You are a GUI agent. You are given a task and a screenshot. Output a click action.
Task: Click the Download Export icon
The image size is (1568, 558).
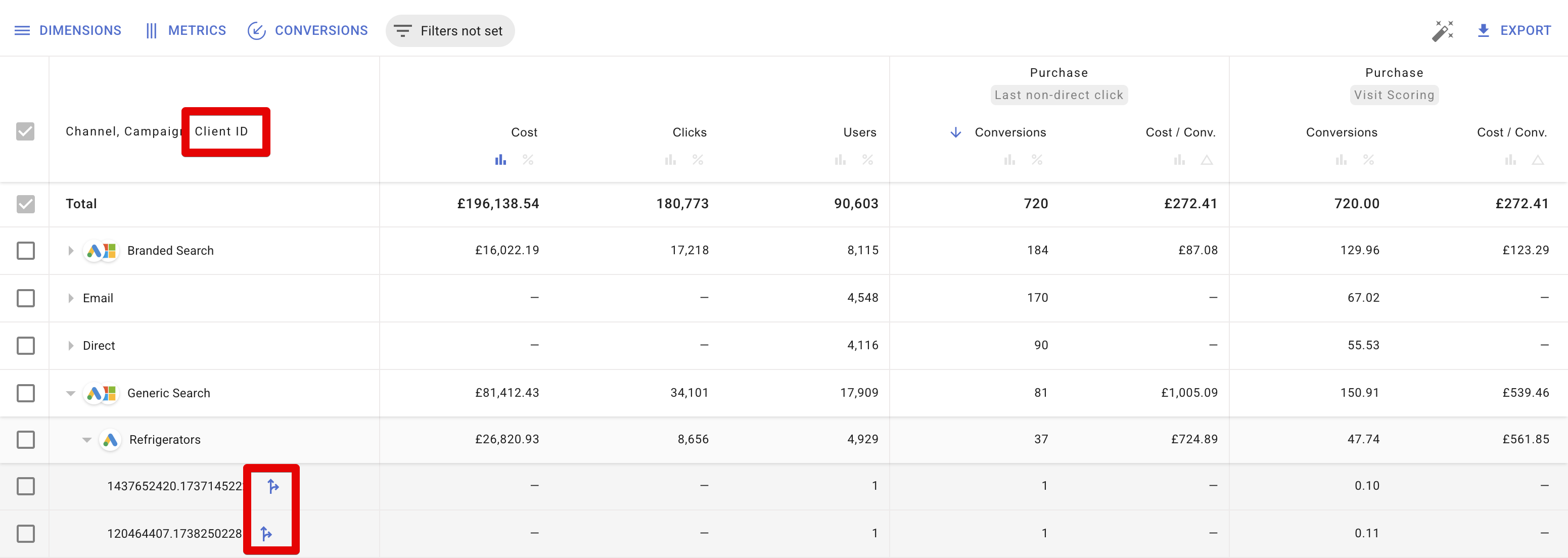[x=1484, y=30]
